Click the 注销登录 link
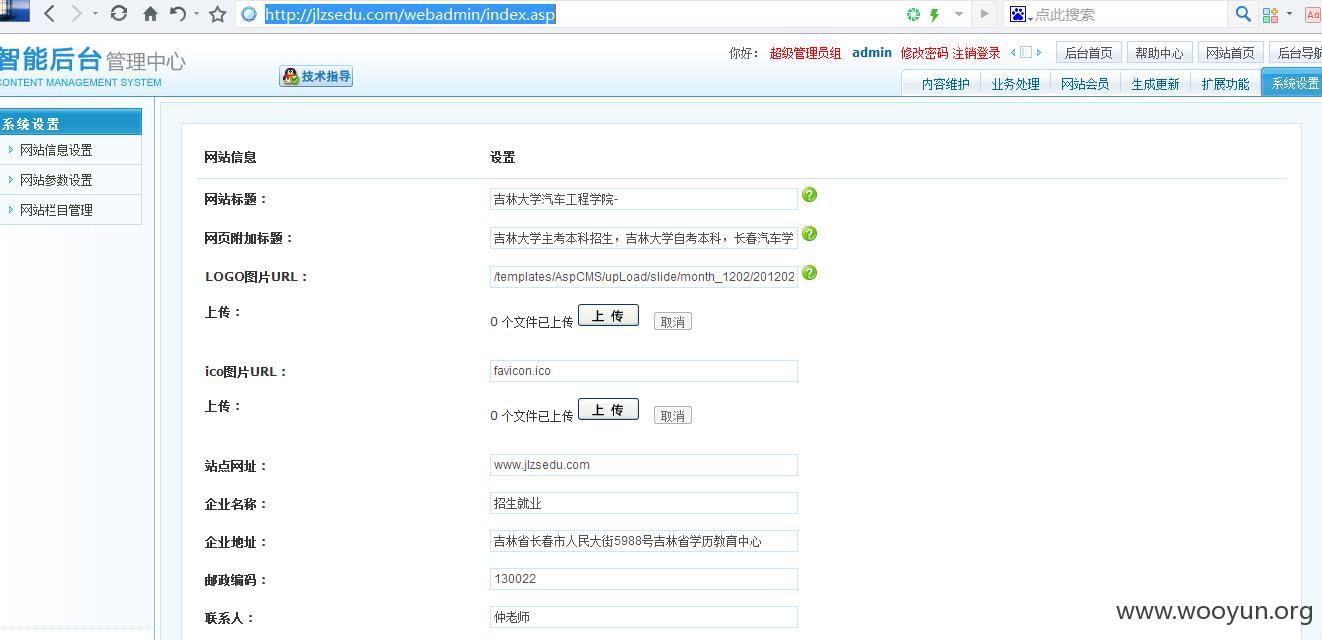Screen dimensions: 1322x640 coord(976,53)
